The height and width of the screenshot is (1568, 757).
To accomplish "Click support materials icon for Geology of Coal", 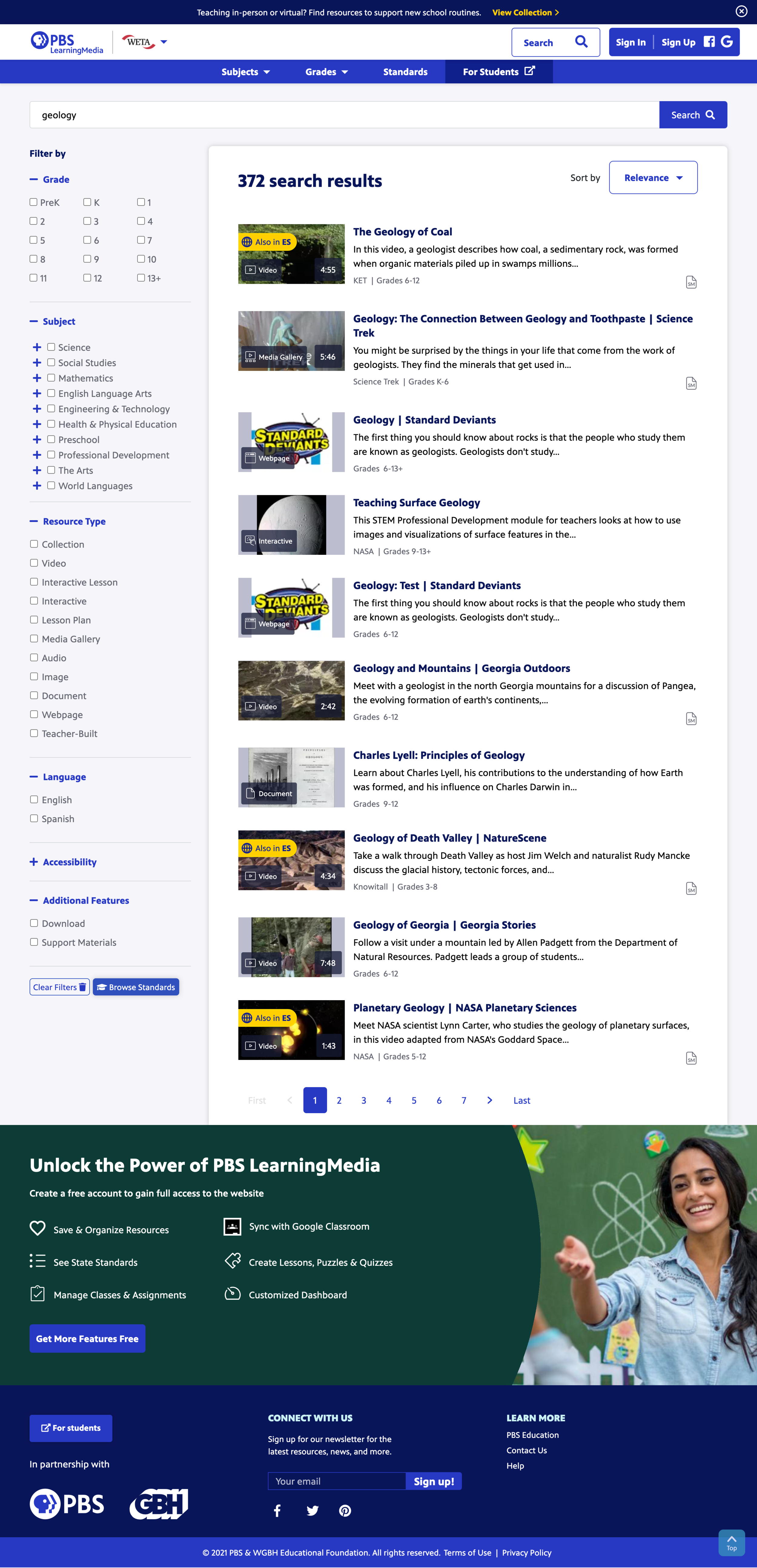I will [x=691, y=283].
